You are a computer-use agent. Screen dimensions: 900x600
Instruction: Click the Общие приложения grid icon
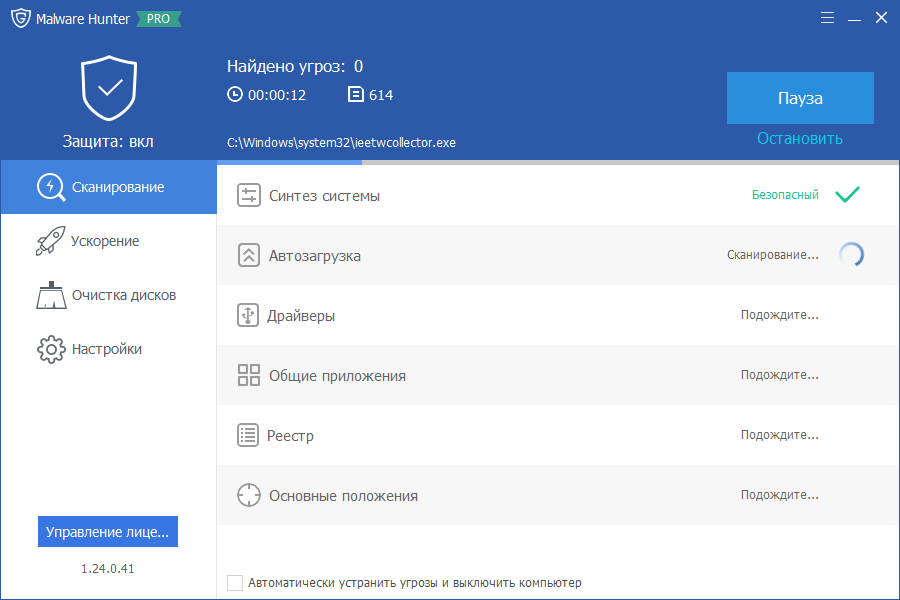[249, 375]
